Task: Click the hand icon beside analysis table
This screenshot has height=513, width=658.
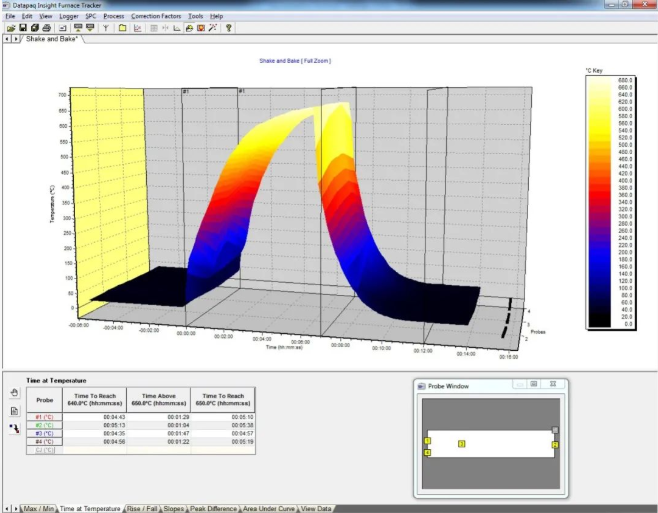Action: click(14, 394)
